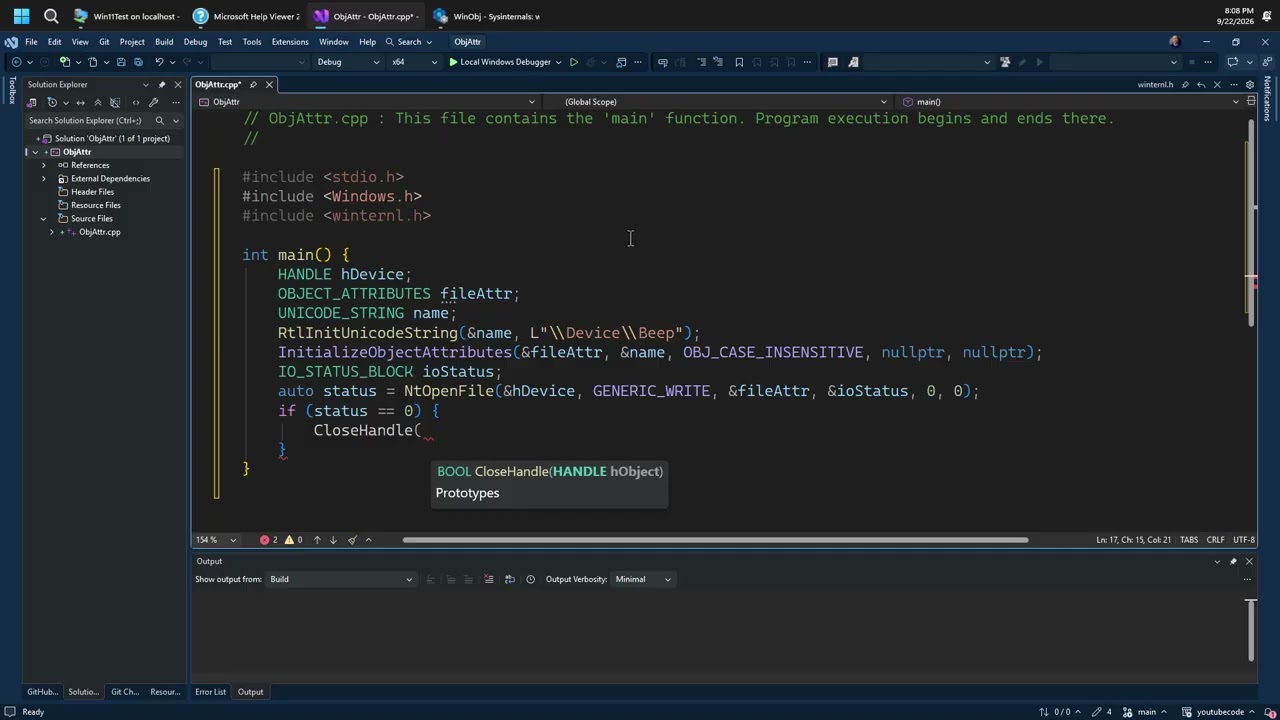Open the Debug configuration dropdown
Image resolution: width=1280 pixels, height=720 pixels.
[348, 62]
